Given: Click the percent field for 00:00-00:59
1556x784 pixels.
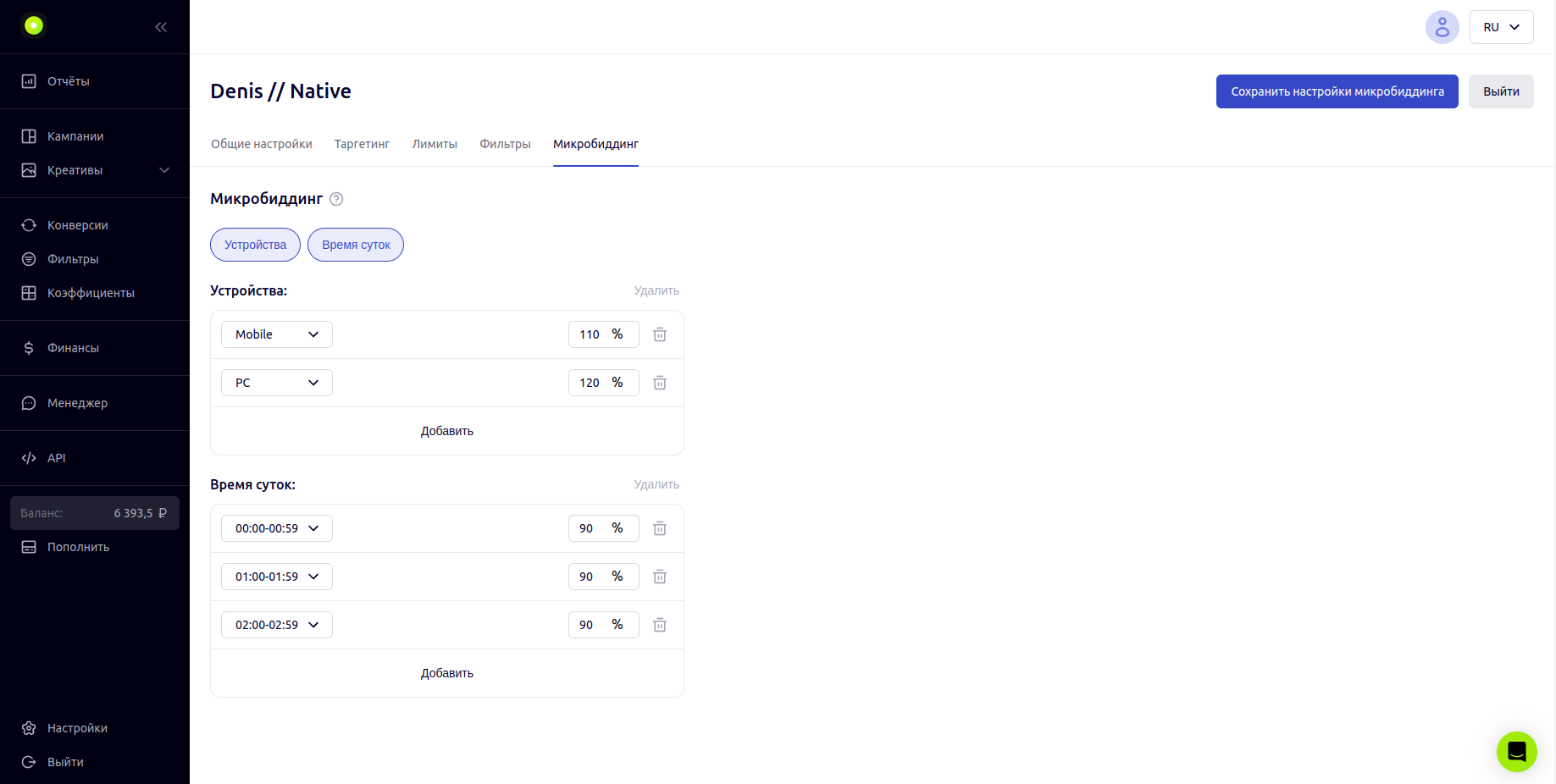Looking at the screenshot, I should click(603, 528).
